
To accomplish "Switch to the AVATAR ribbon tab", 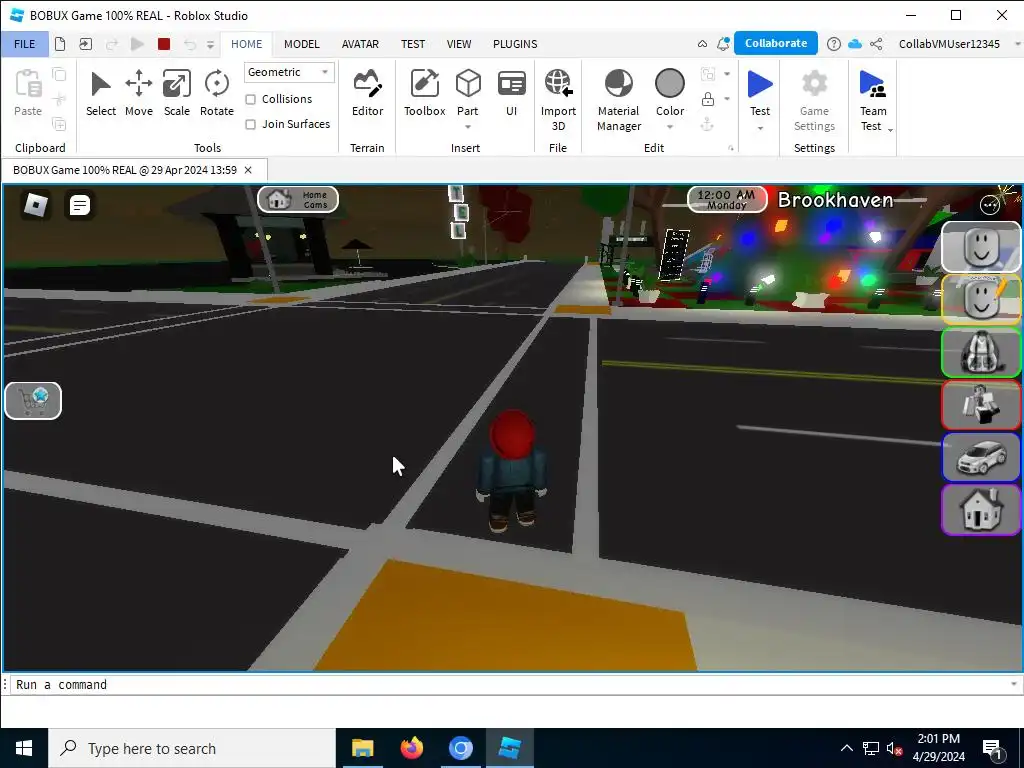I will pyautogui.click(x=360, y=44).
